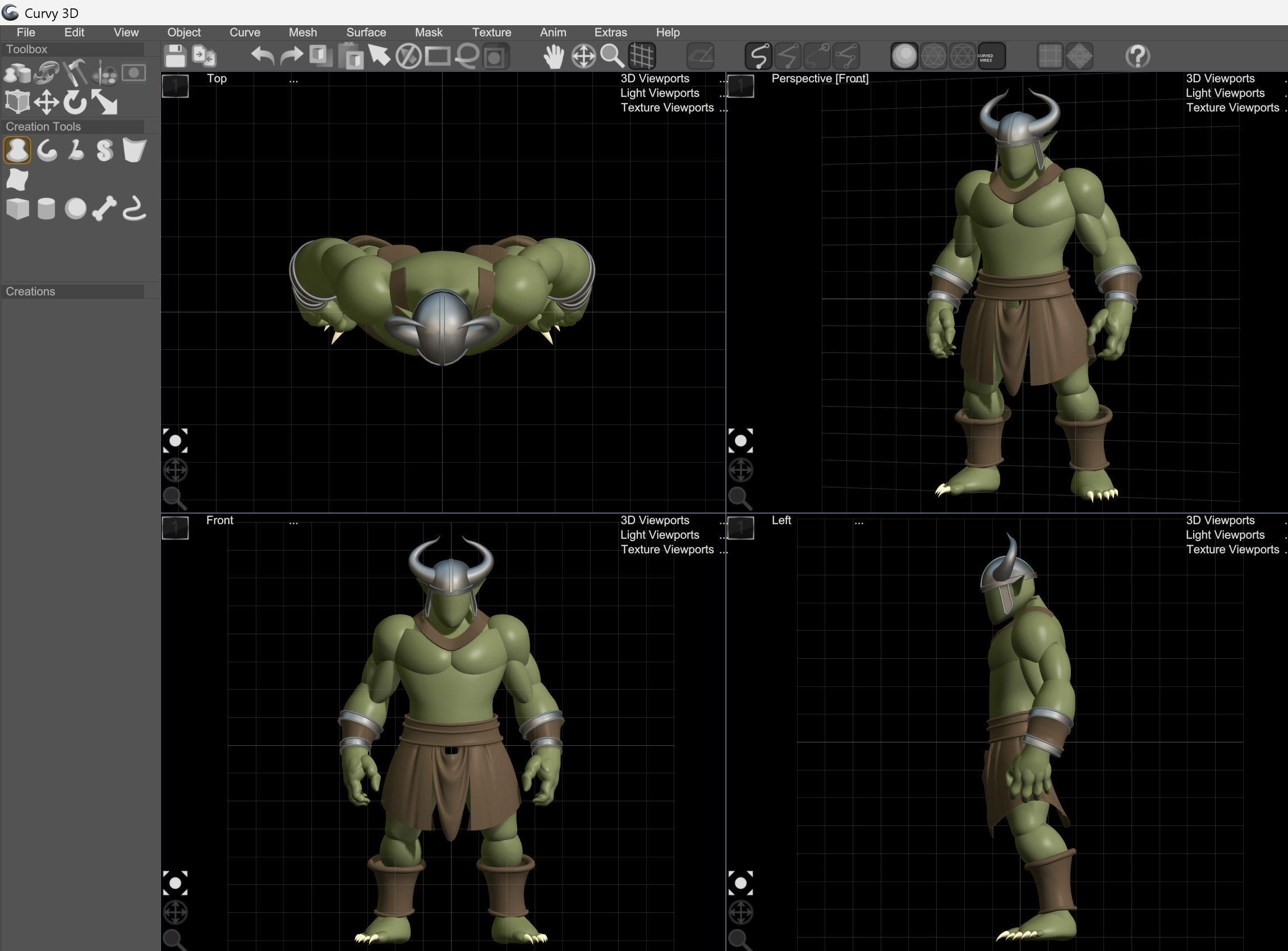The height and width of the screenshot is (951, 1288).
Task: Click the Undo arrow
Action: point(263,56)
